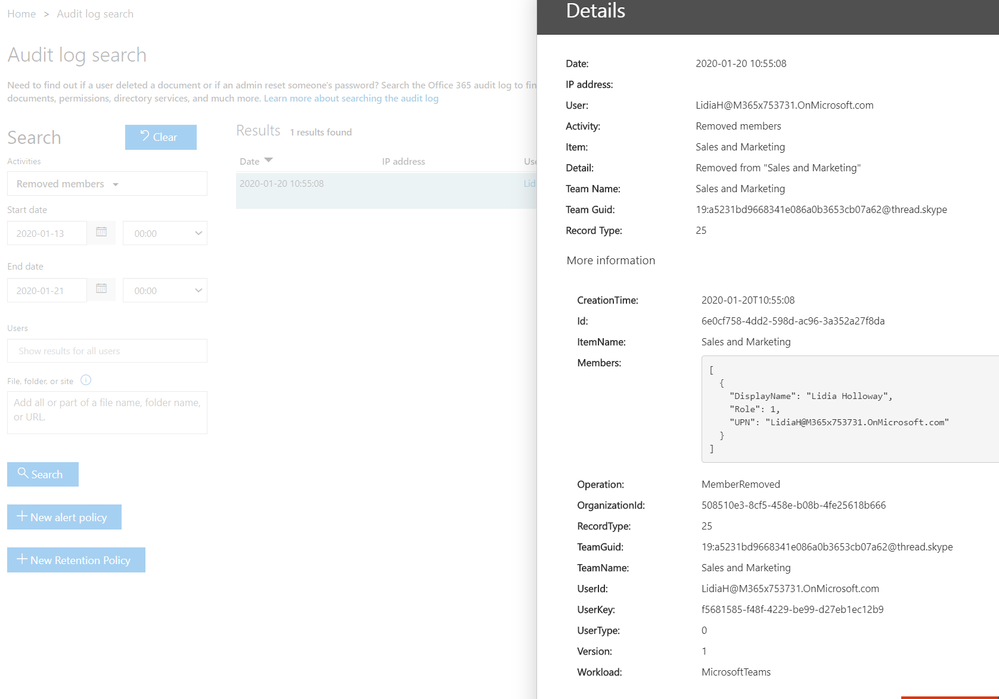Click the info icon beside File, folder, or site

point(86,380)
